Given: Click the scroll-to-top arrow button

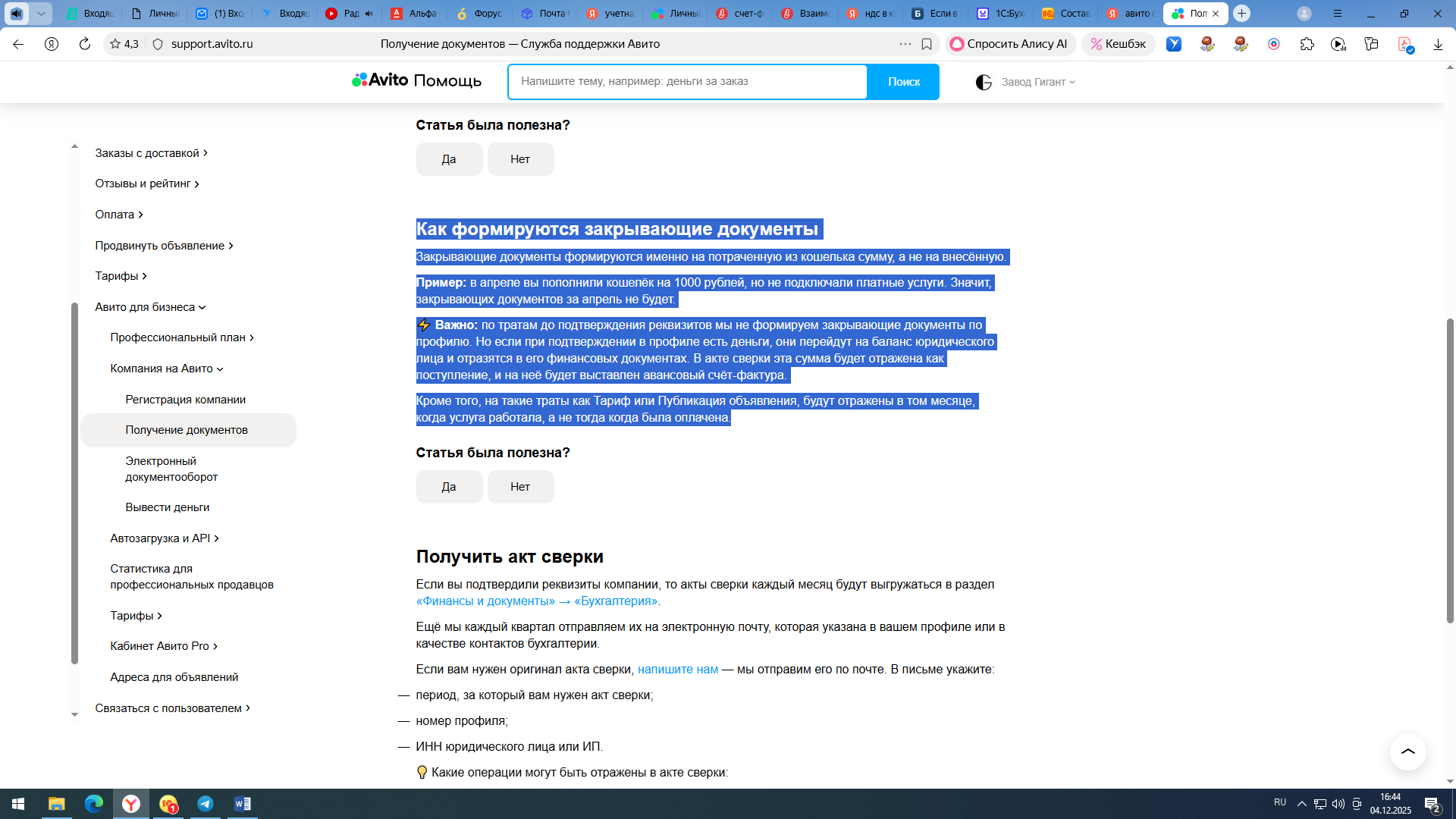Looking at the screenshot, I should tap(1407, 752).
